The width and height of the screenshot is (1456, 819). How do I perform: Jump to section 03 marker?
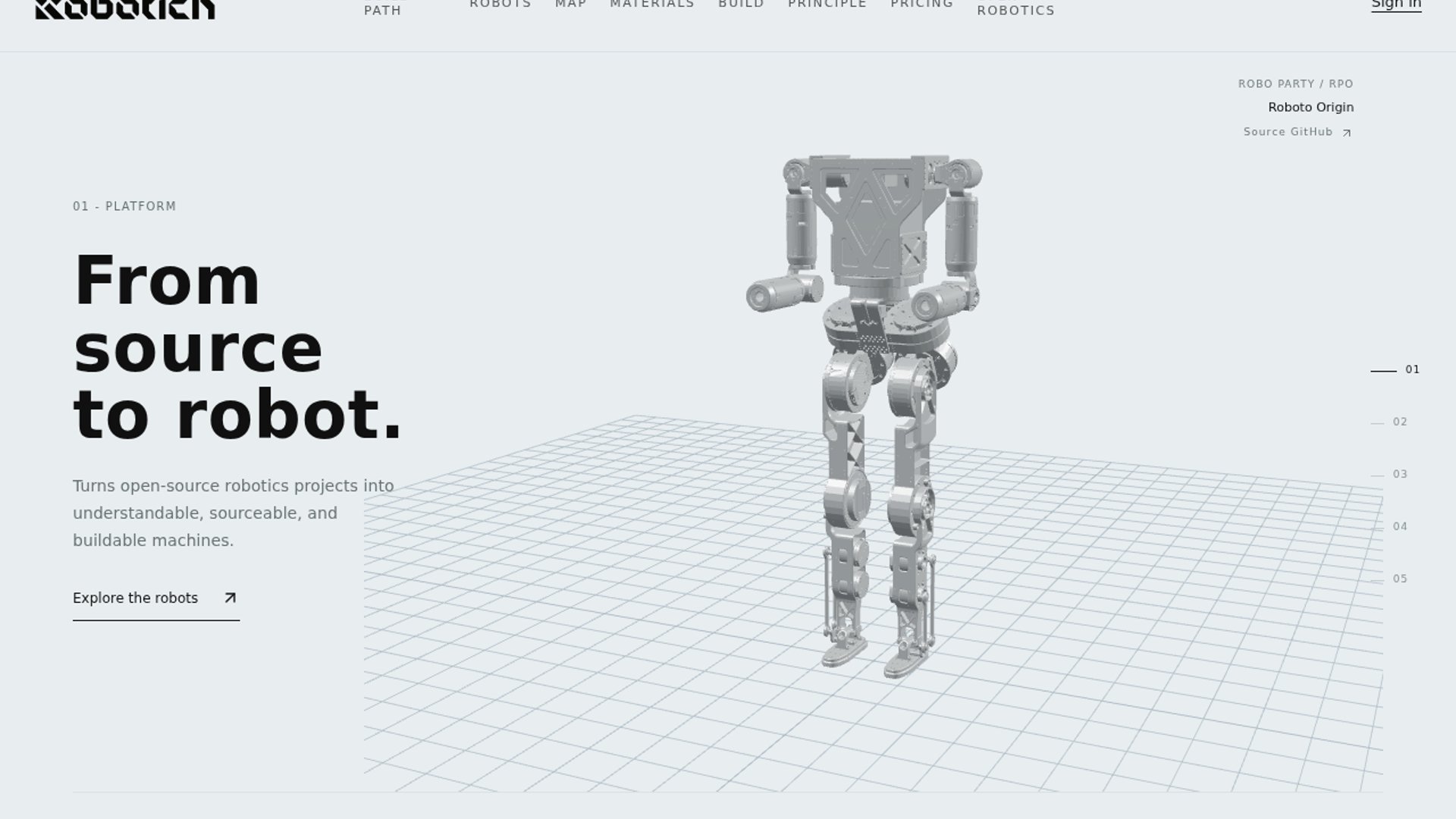tap(1389, 475)
